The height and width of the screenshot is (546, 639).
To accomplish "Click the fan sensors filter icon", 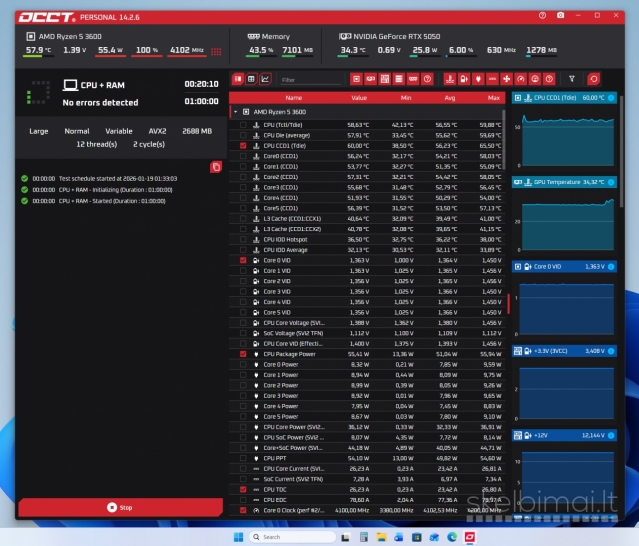I will click(507, 79).
